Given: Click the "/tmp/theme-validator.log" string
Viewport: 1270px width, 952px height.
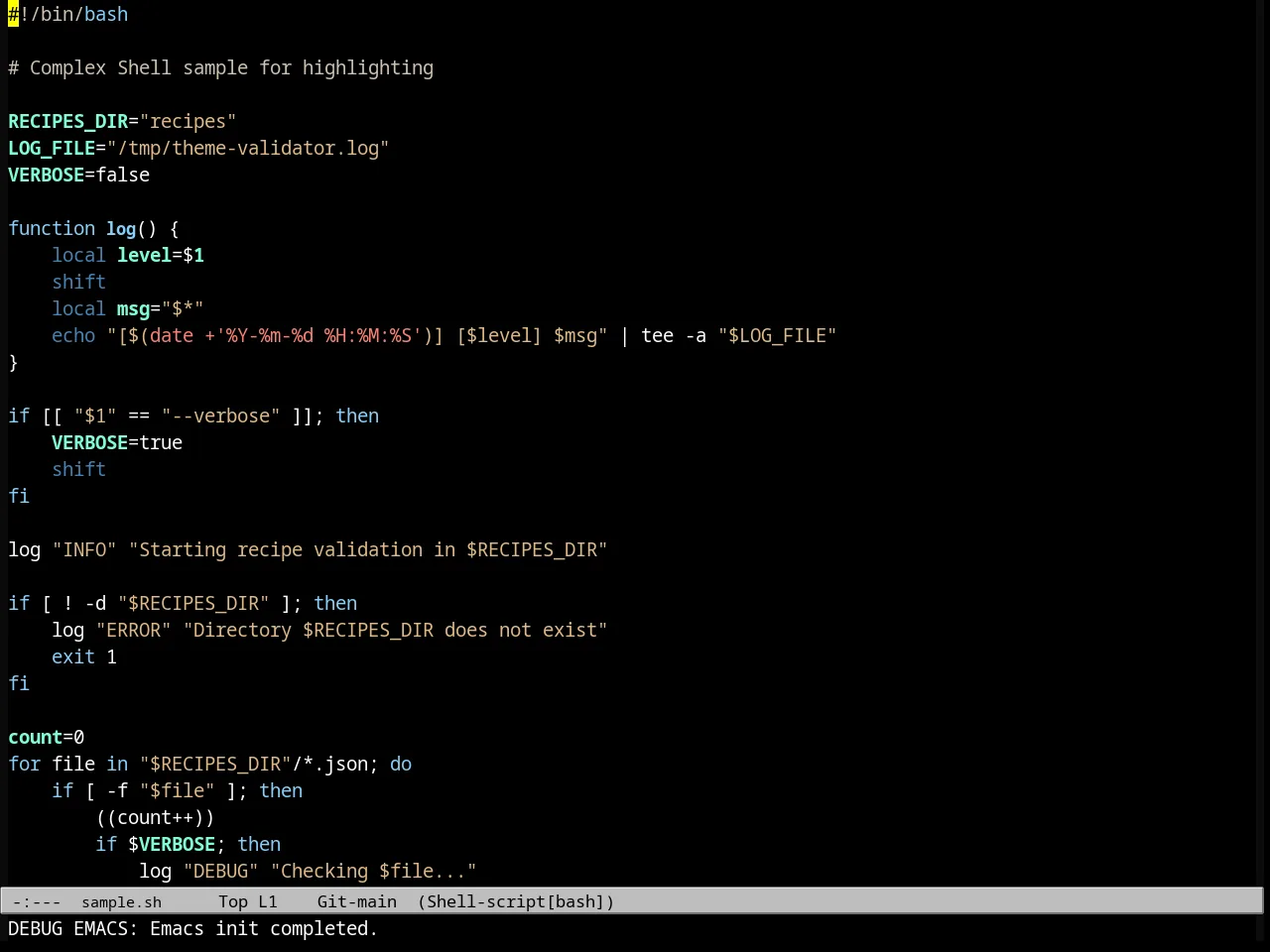Looking at the screenshot, I should tap(248, 148).
